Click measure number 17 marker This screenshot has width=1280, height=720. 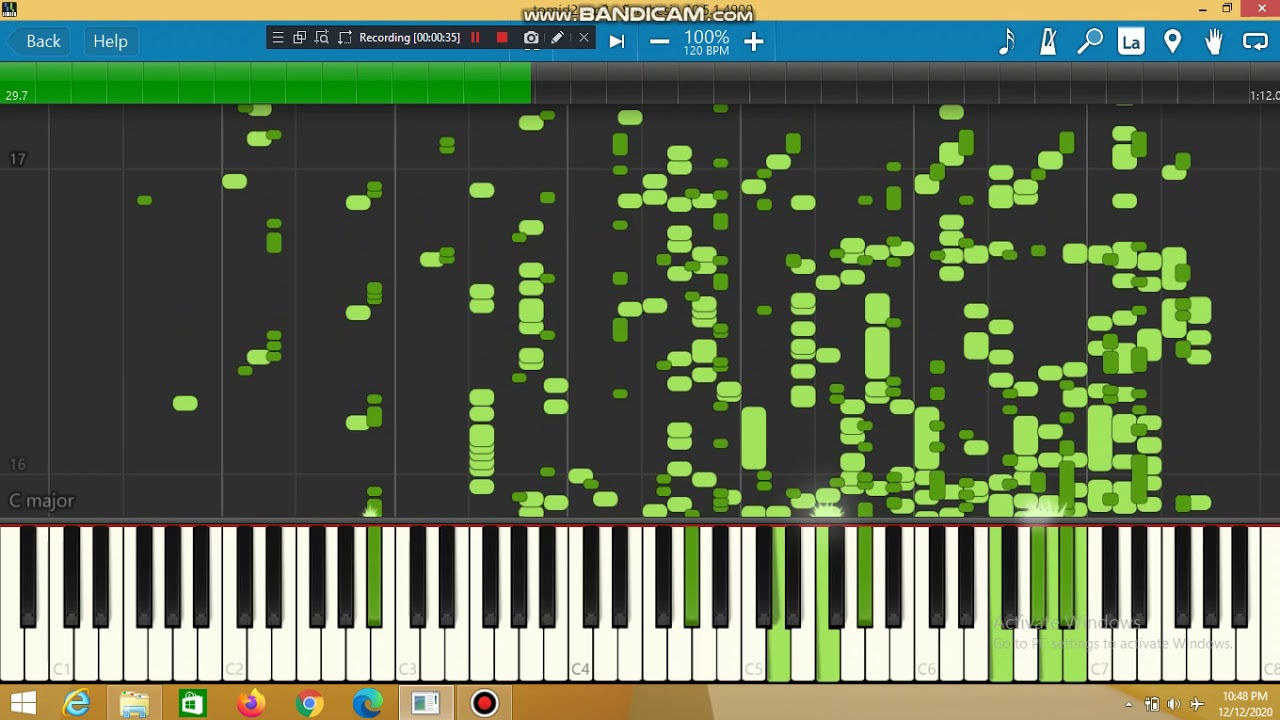click(x=17, y=158)
